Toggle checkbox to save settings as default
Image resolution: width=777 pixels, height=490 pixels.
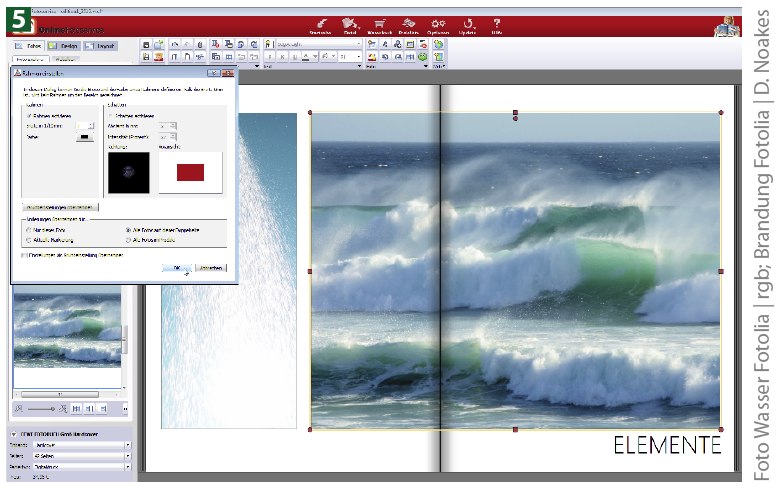point(23,255)
